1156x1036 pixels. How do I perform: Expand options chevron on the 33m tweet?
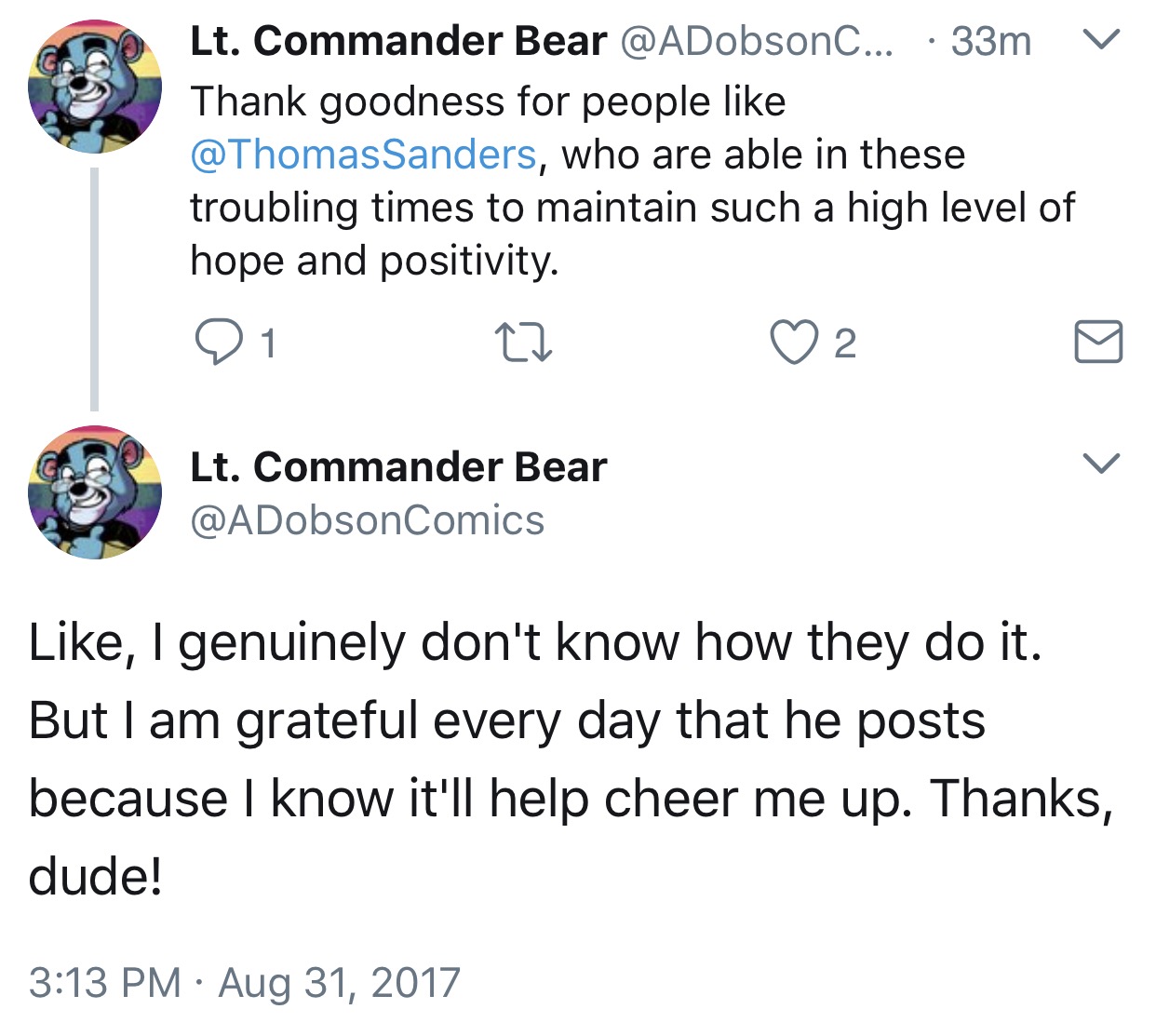(1102, 40)
